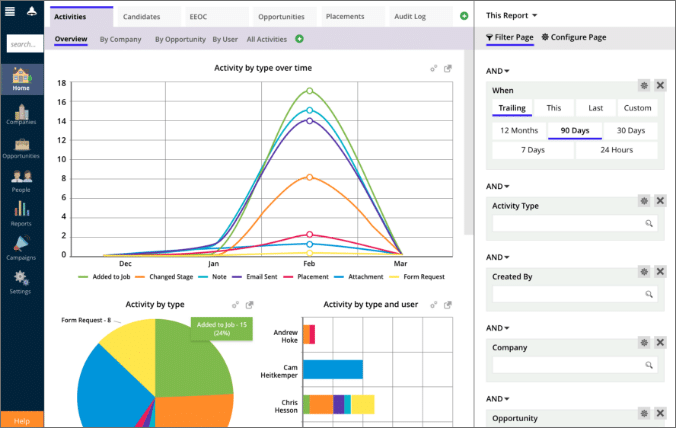Screen dimensions: 676x428
Task: Expand AND operator above Created By
Action: click(x=498, y=257)
